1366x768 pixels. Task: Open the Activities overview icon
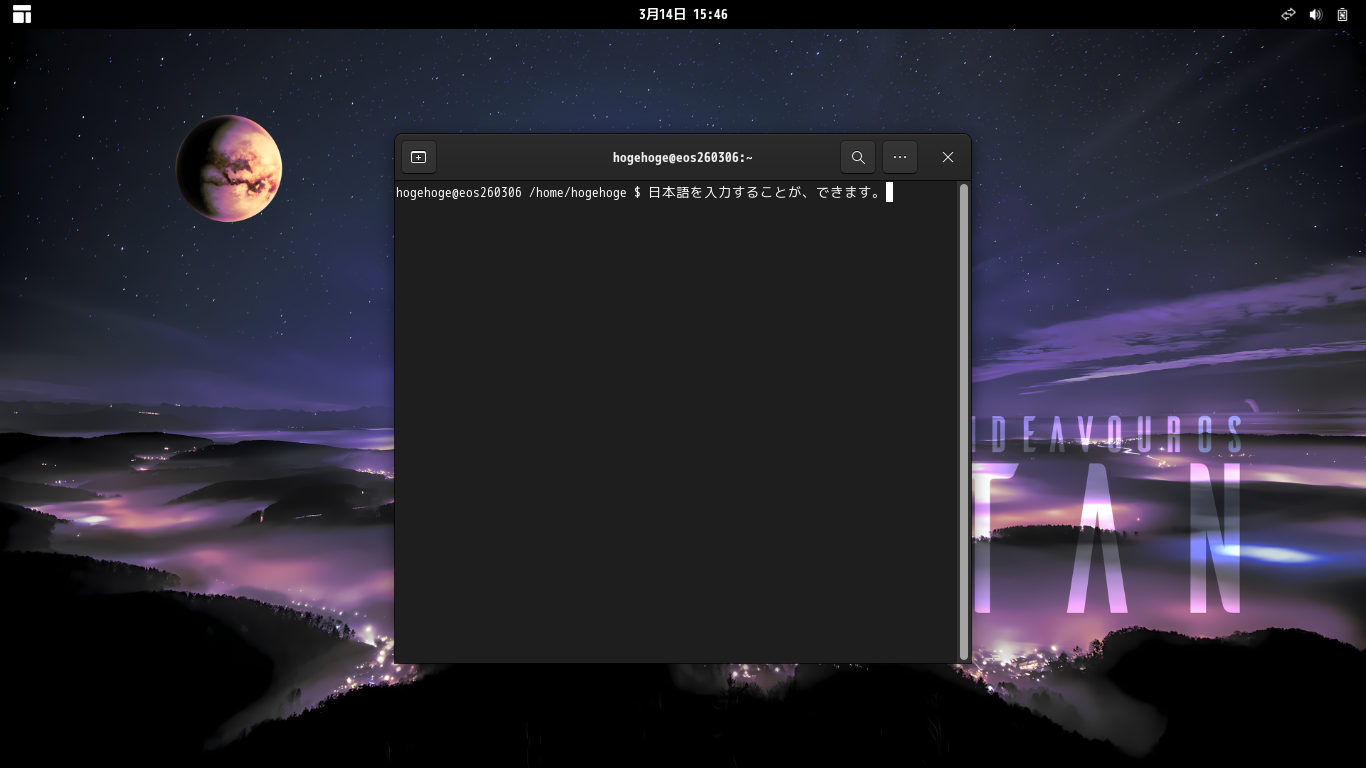click(x=22, y=14)
